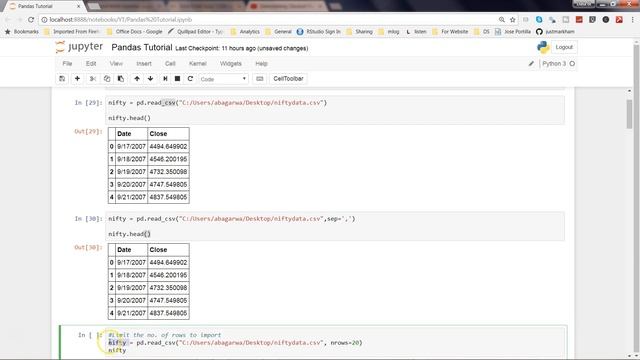Click 9/21/2007 date in Out[30] table
This screenshot has height=360, width=640.
click(x=131, y=313)
